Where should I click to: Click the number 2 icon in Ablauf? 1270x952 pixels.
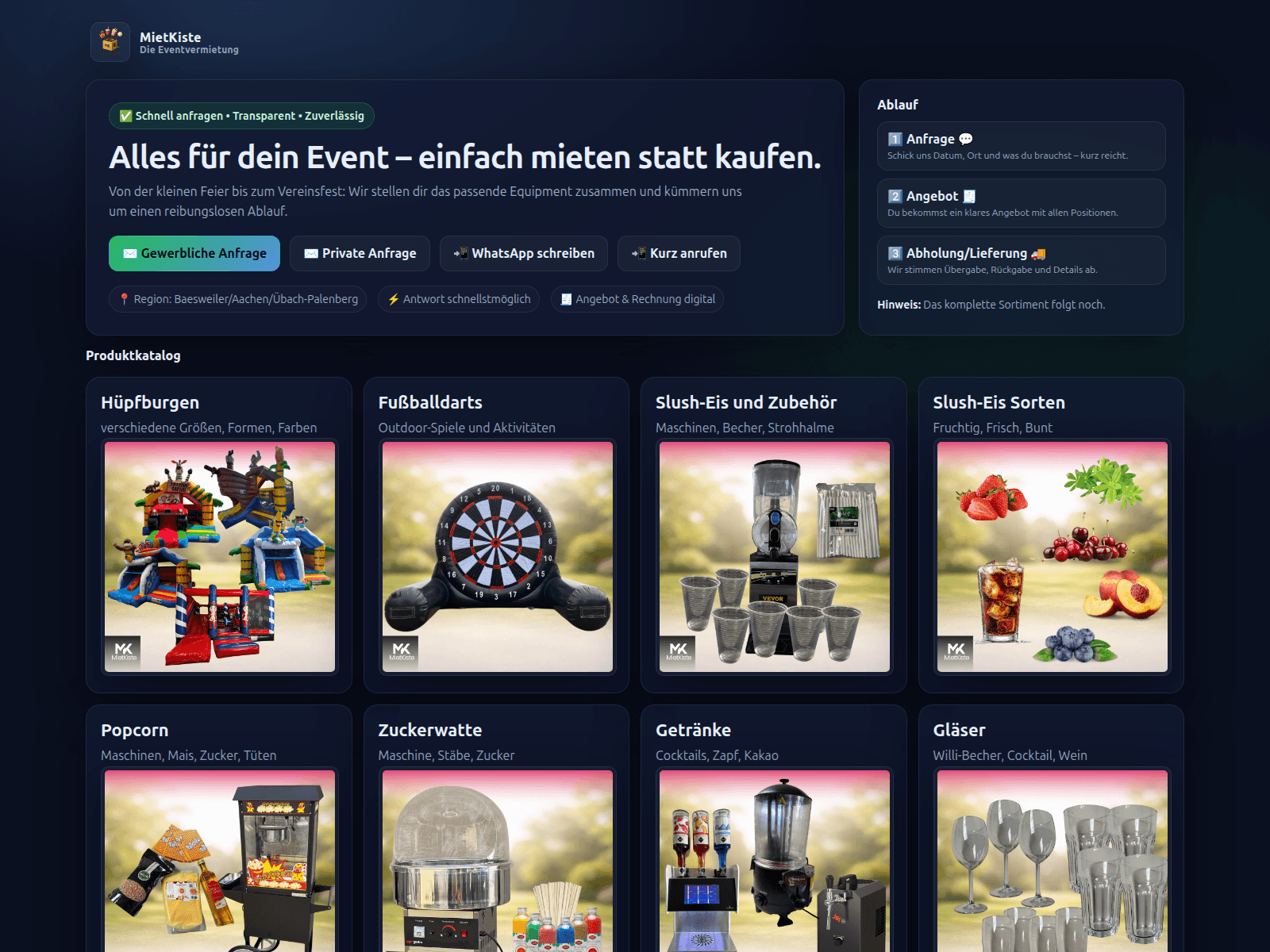point(895,196)
